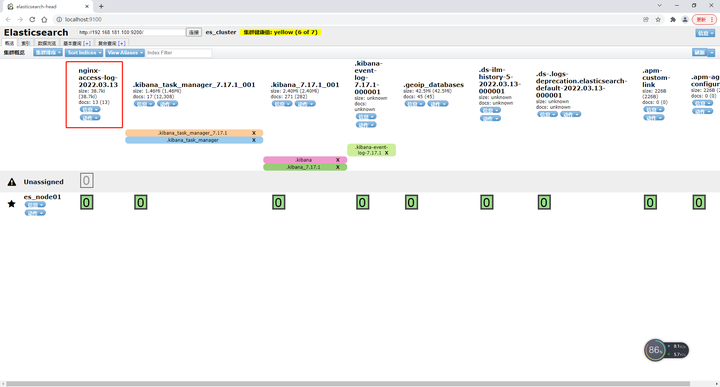Switch to the Overview tab
This screenshot has width=720, height=387.
[x=10, y=43]
